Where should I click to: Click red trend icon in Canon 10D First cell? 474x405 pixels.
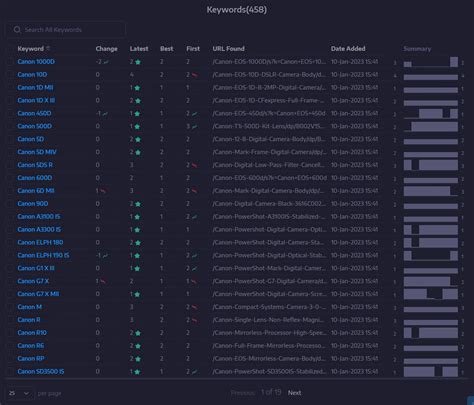click(x=194, y=75)
